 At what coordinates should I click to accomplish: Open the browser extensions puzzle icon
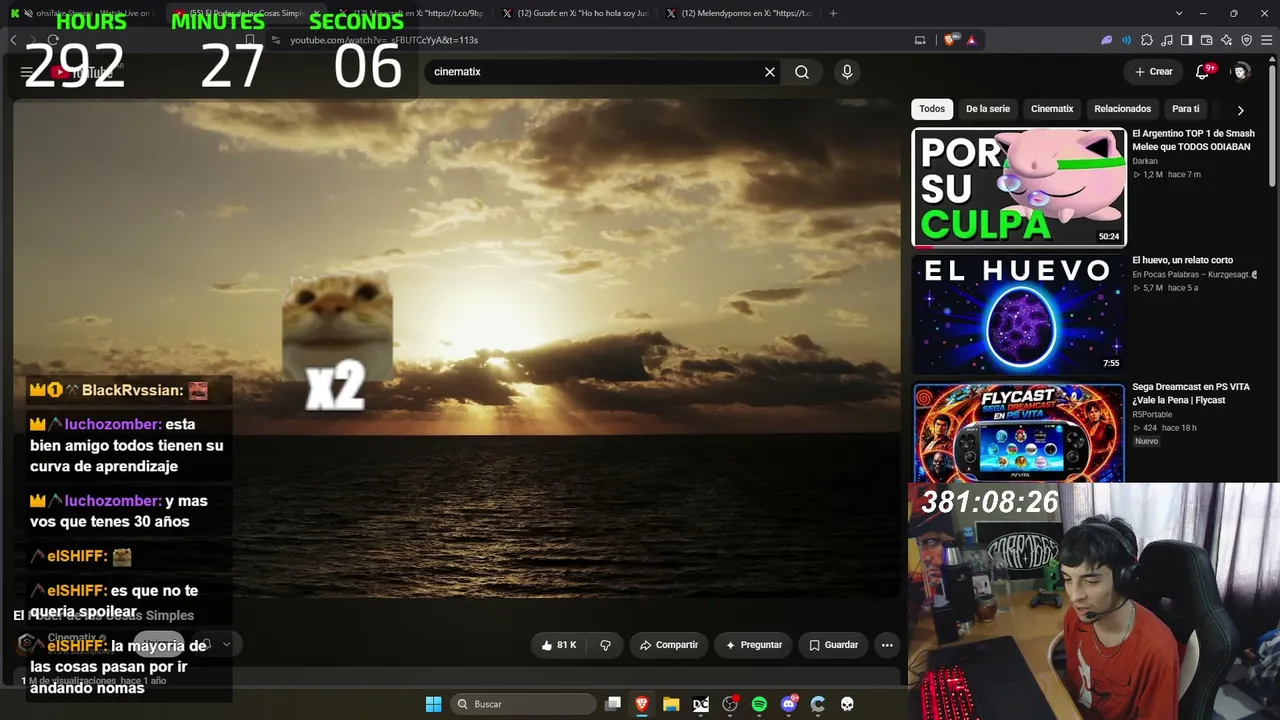pyautogui.click(x=1147, y=40)
